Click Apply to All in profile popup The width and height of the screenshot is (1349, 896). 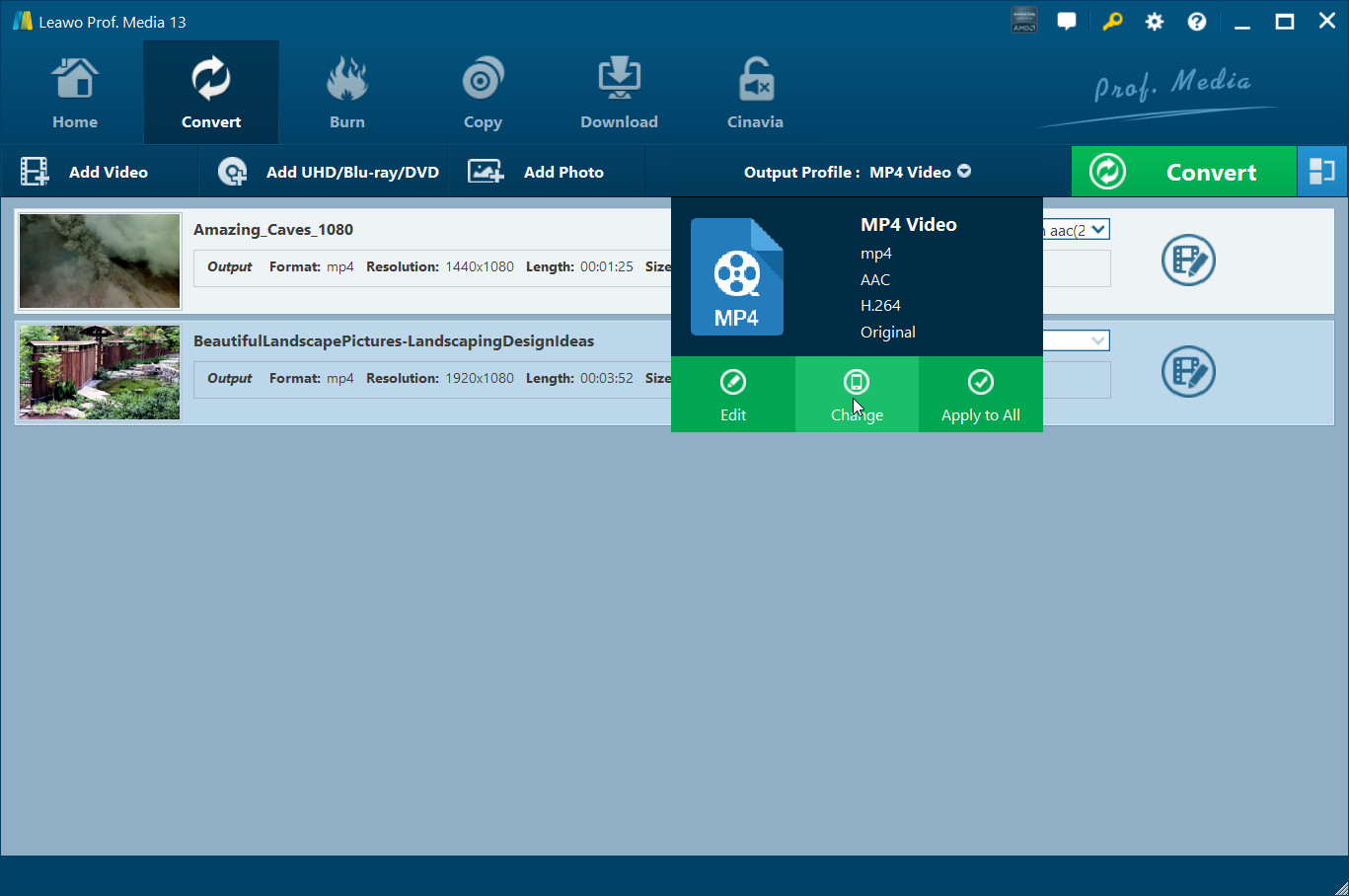click(980, 395)
